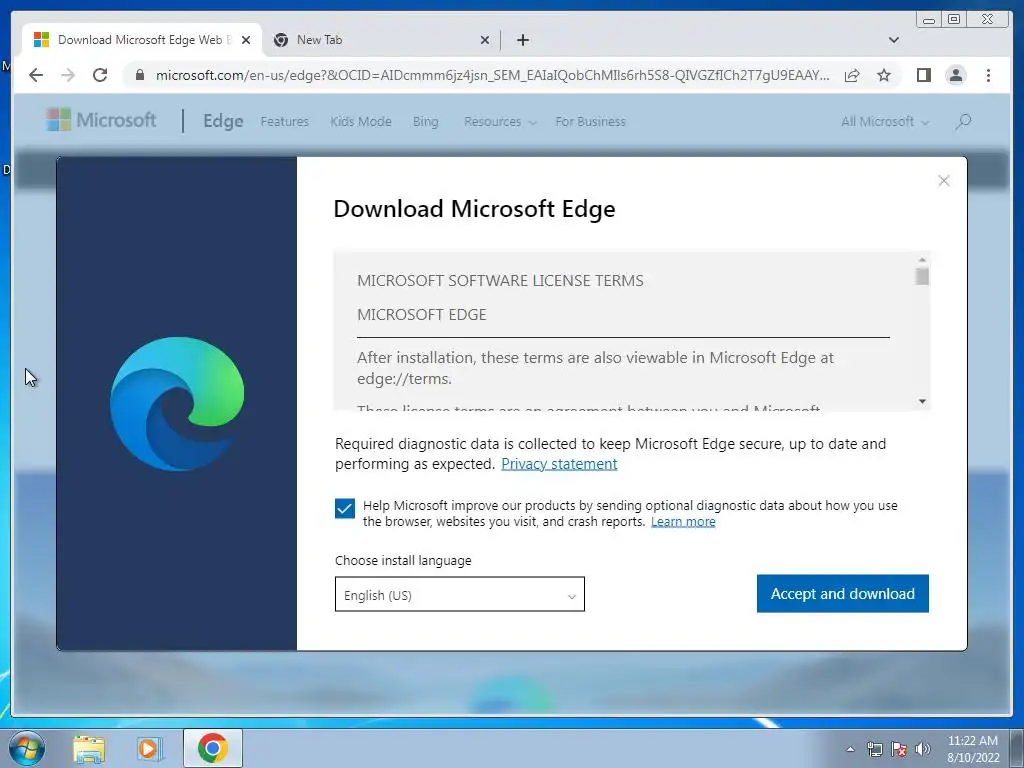
Task: Open the Kids Mode menu item
Action: (x=361, y=121)
